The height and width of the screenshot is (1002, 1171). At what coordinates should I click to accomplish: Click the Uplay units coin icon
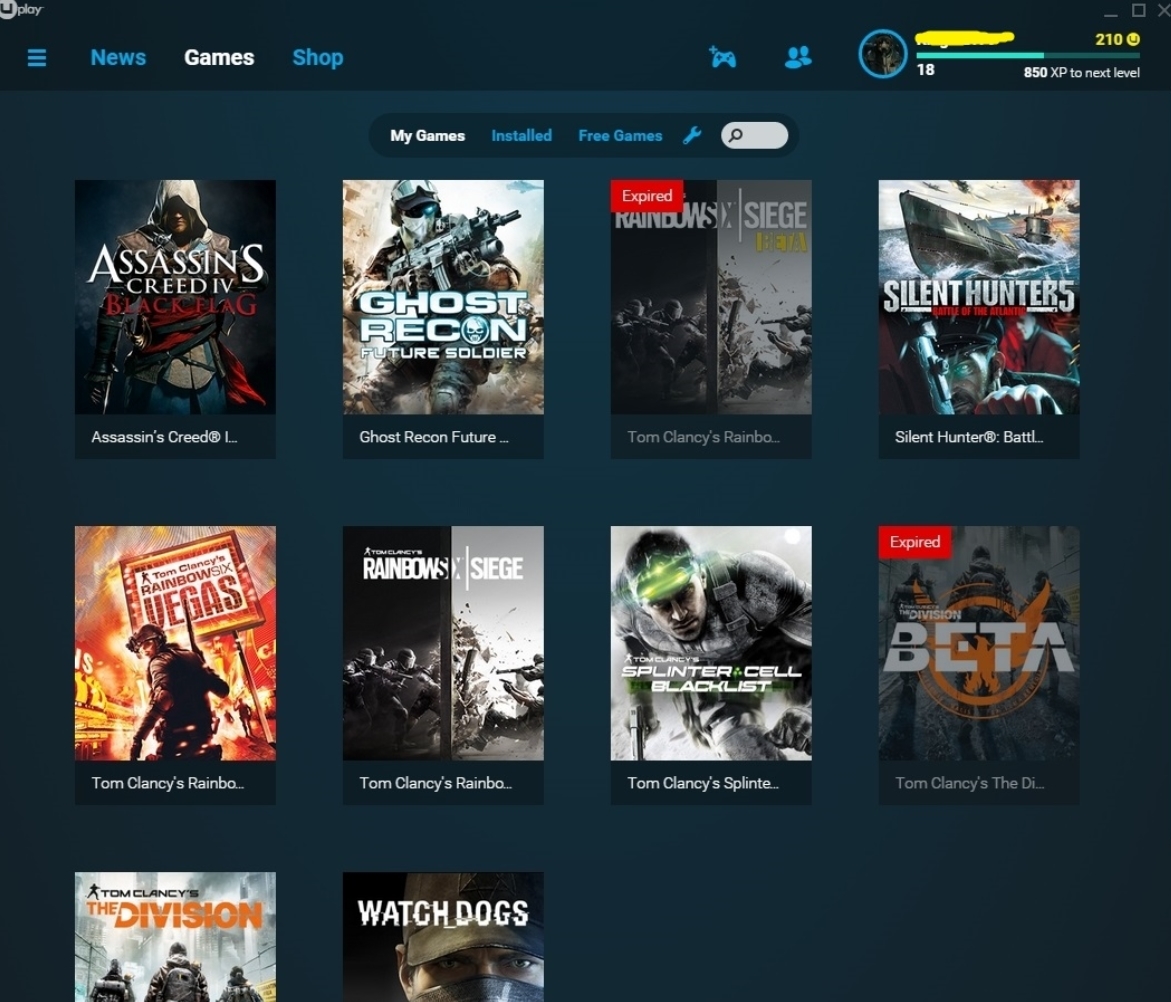pos(1133,39)
